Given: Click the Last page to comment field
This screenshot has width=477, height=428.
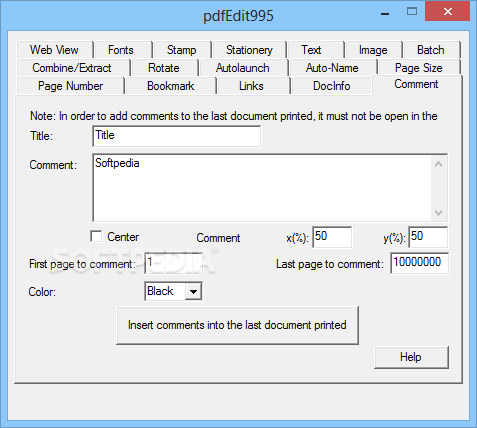Looking at the screenshot, I should [419, 263].
